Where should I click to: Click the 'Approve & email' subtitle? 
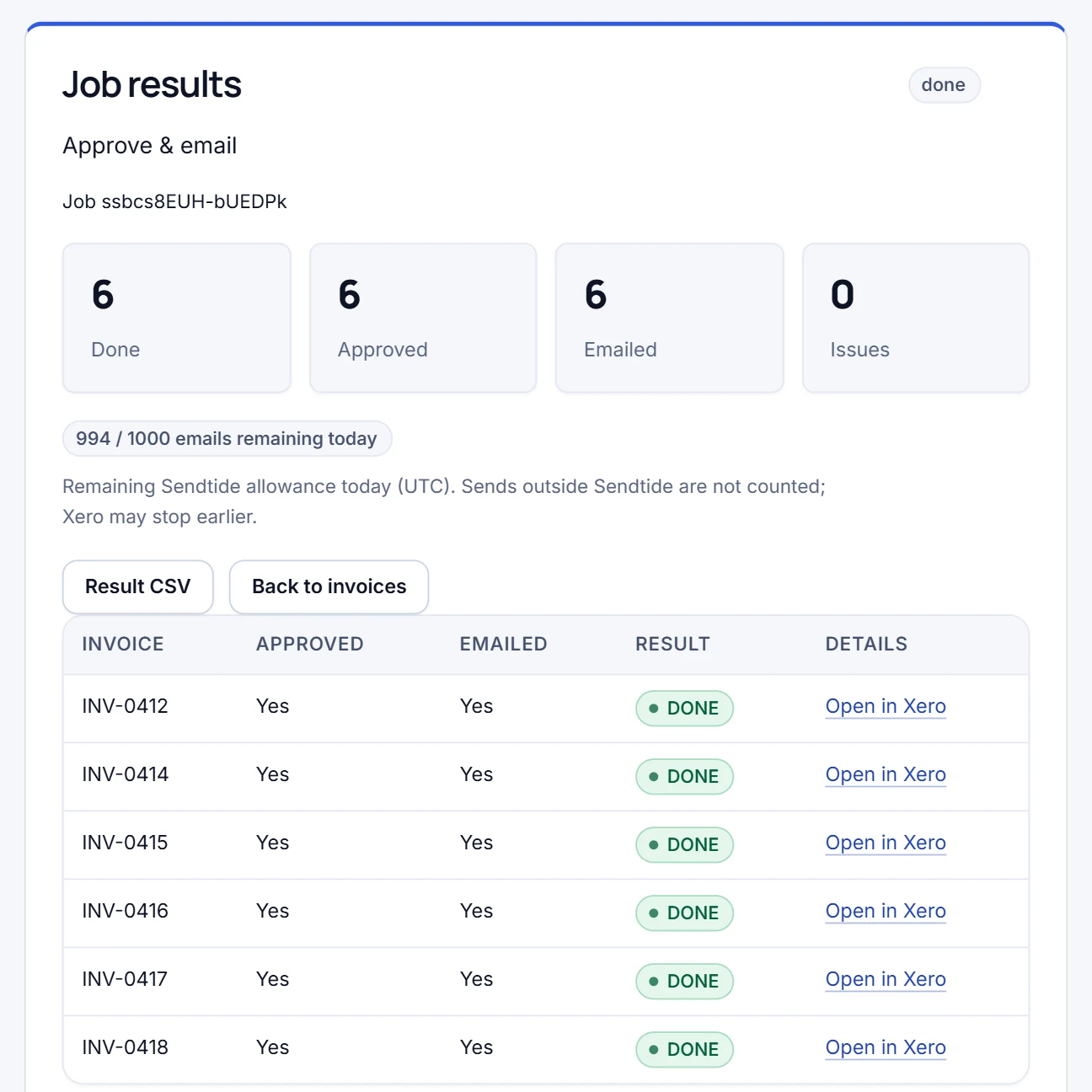pyautogui.click(x=150, y=146)
